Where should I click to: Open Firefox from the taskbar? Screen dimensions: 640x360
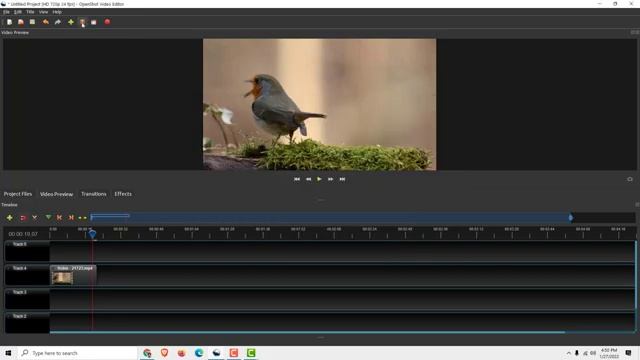[x=182, y=353]
